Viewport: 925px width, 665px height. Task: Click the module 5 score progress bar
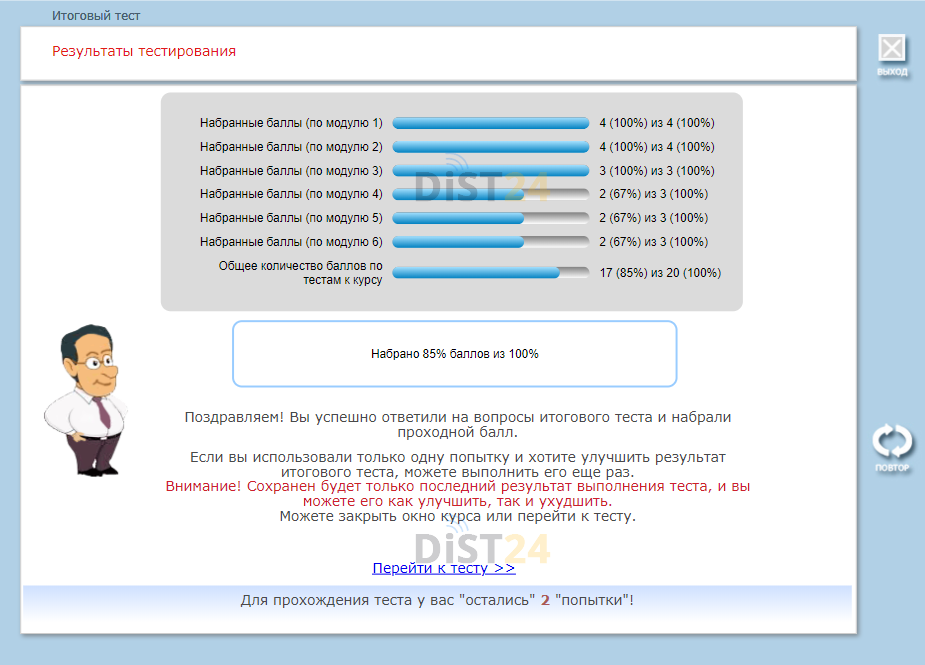490,218
